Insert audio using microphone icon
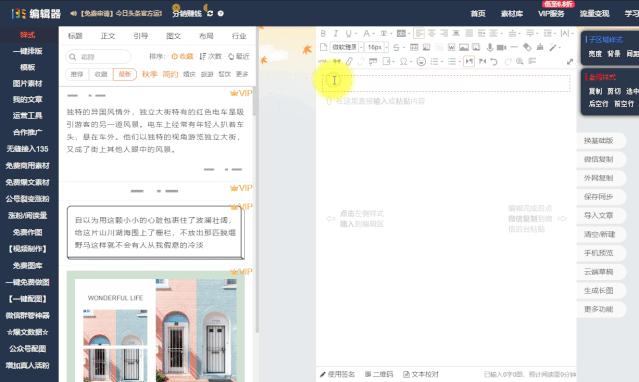Image resolution: width=639 pixels, height=382 pixels. tap(489, 47)
